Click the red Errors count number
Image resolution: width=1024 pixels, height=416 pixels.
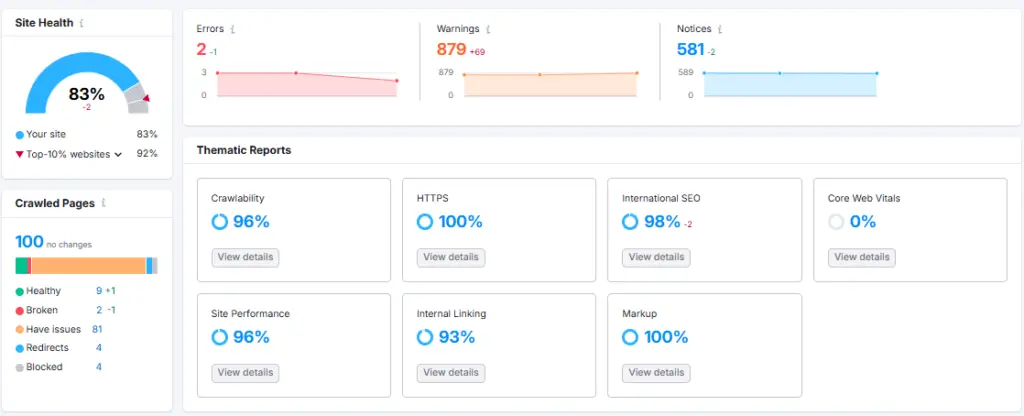click(201, 49)
